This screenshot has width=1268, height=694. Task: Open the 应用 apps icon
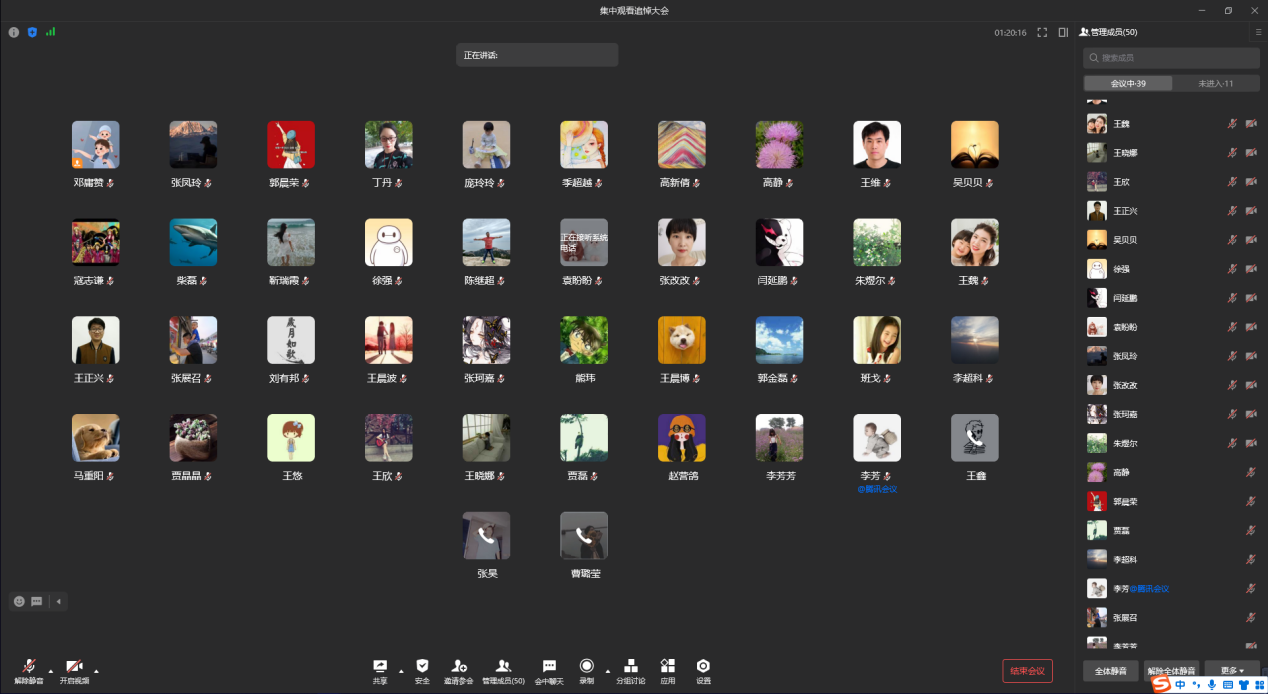(x=668, y=667)
